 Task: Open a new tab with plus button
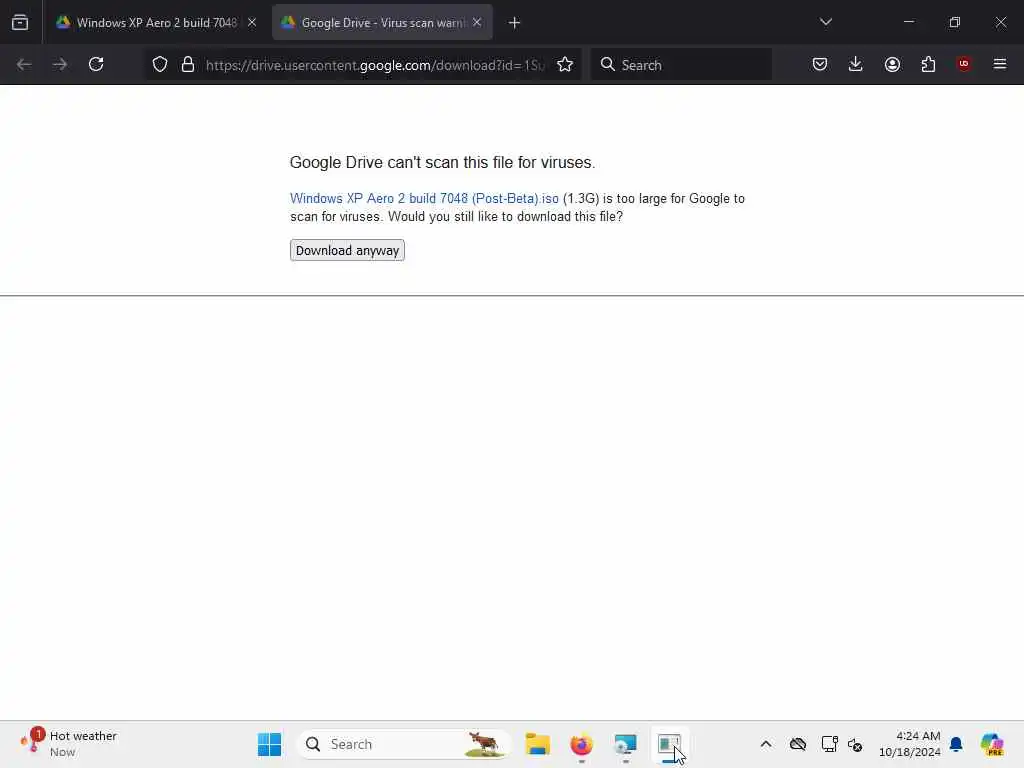coord(515,23)
